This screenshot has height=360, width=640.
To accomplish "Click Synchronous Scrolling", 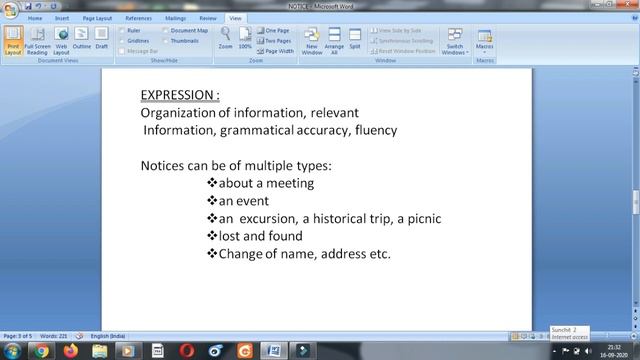I will (402, 41).
